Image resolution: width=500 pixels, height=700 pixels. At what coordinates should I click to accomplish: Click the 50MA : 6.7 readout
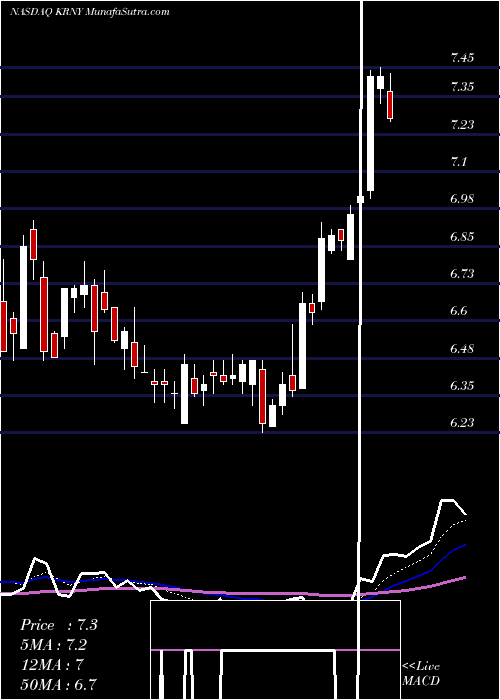pos(58,683)
